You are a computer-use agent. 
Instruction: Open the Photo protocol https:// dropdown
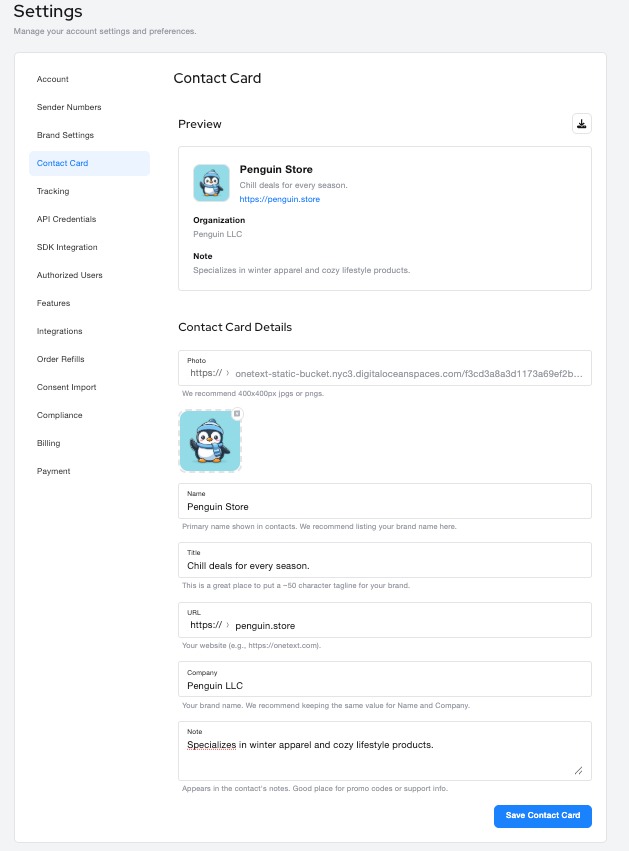[x=210, y=373]
